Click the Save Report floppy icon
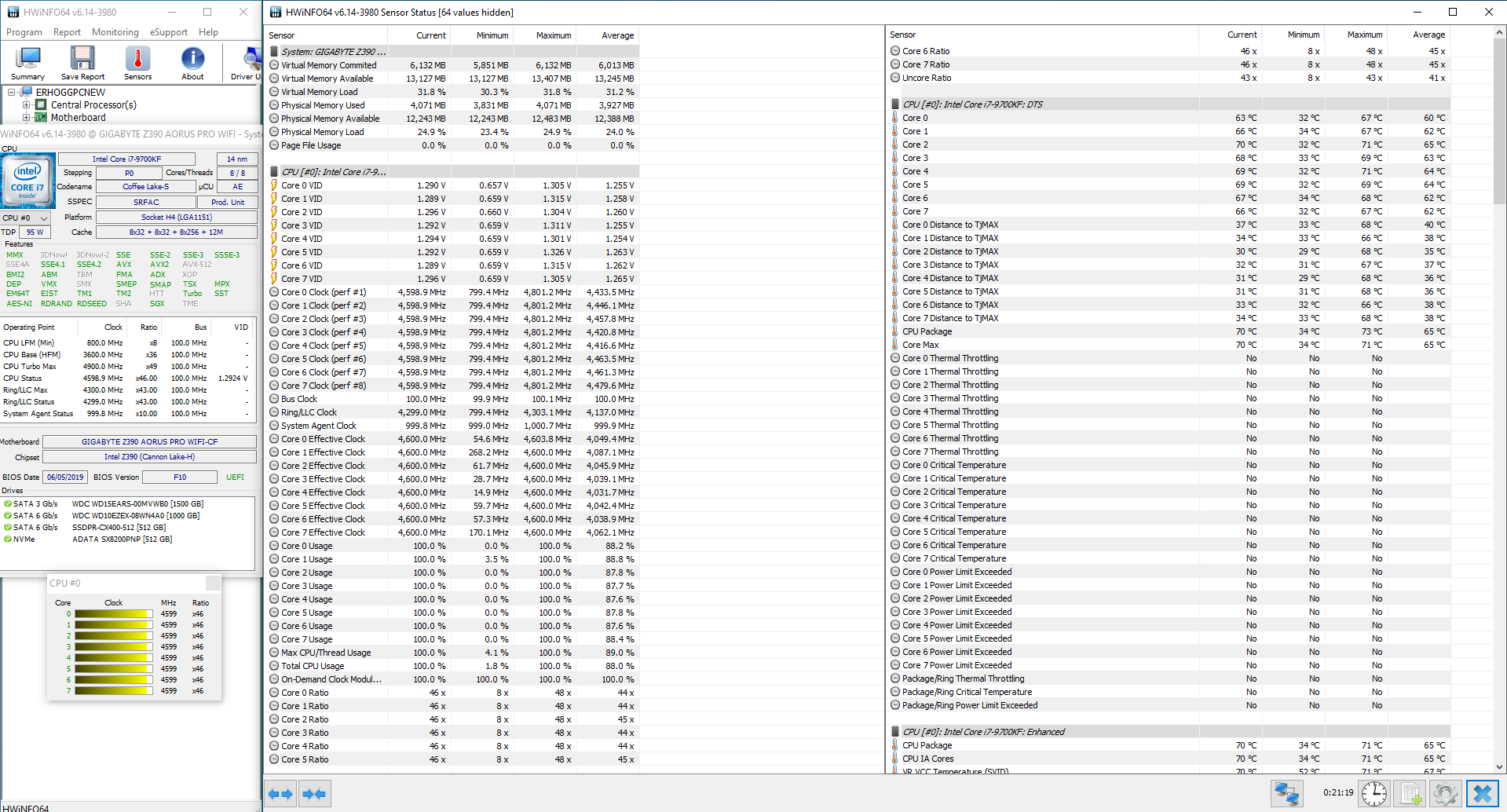 [x=82, y=63]
